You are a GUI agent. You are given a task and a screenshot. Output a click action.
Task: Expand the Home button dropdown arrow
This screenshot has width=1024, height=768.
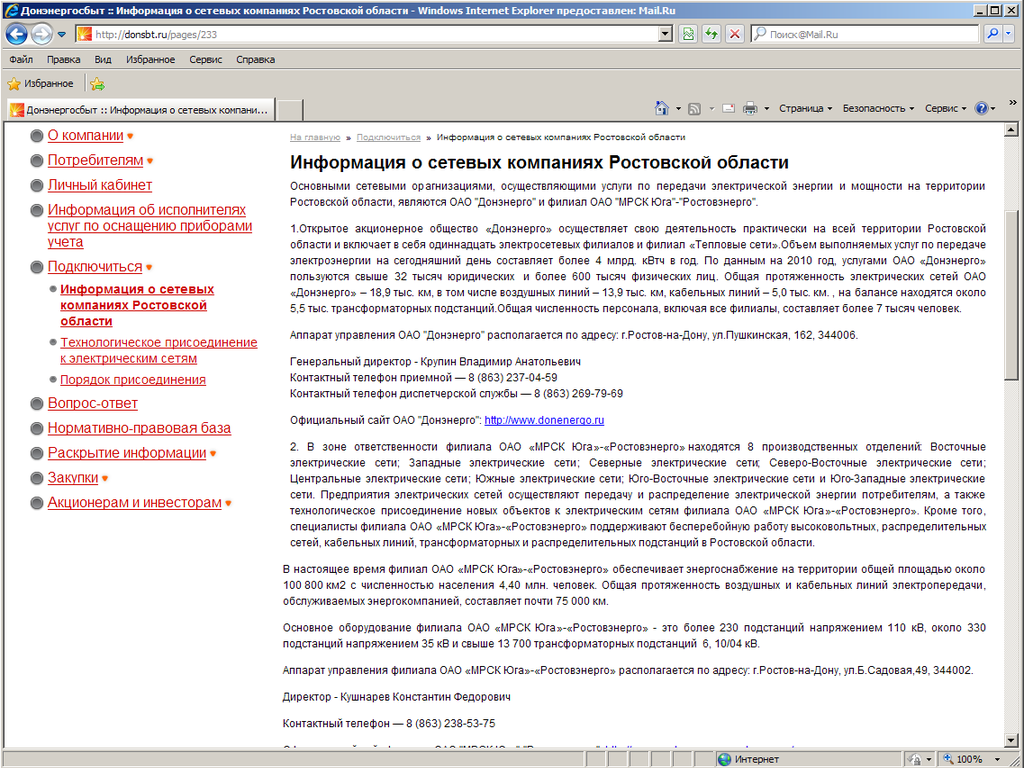click(x=678, y=108)
